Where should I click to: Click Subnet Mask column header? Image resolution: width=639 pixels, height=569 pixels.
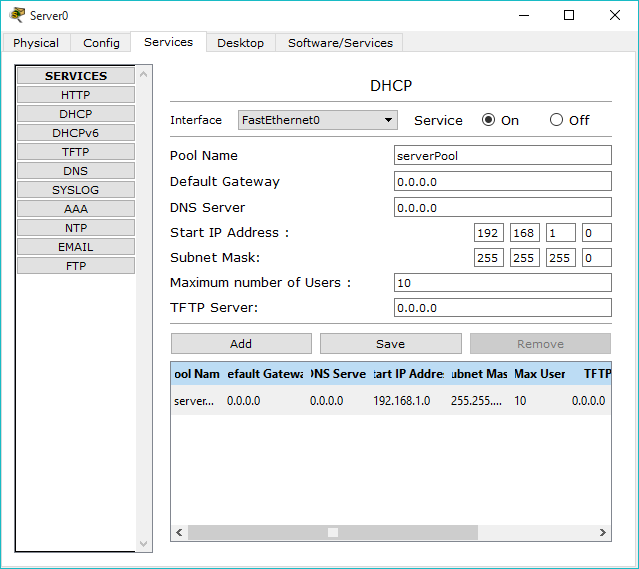(x=479, y=374)
